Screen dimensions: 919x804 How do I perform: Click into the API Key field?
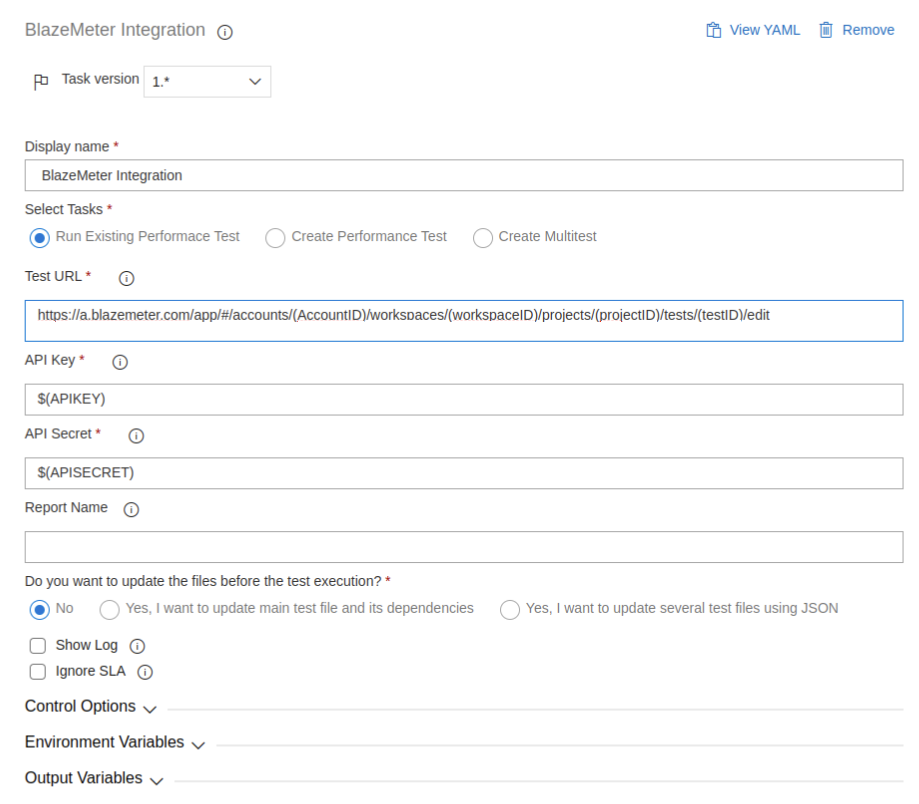coord(464,400)
